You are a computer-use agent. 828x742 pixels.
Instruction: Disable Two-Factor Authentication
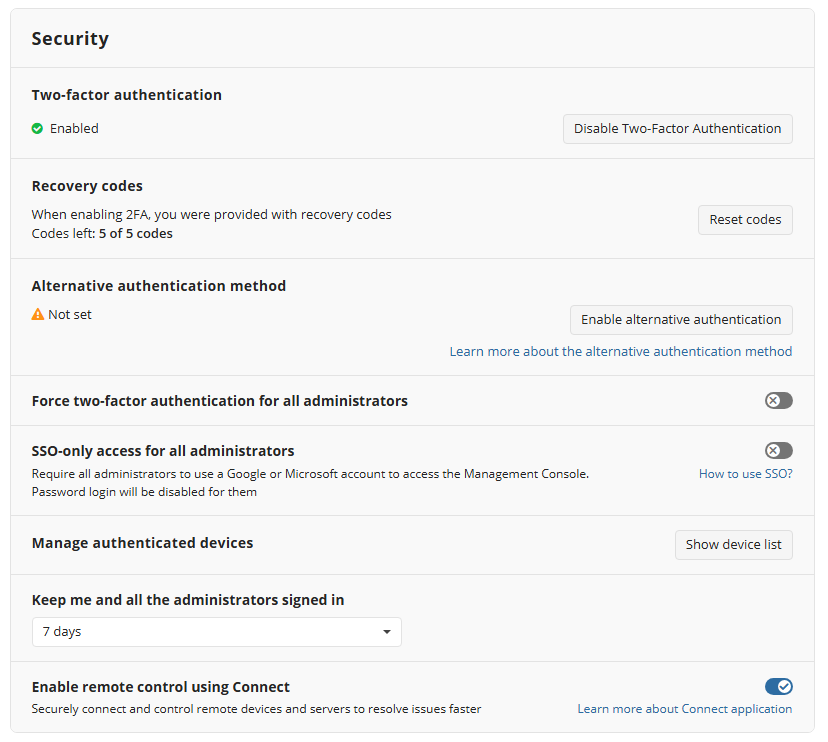tap(677, 129)
